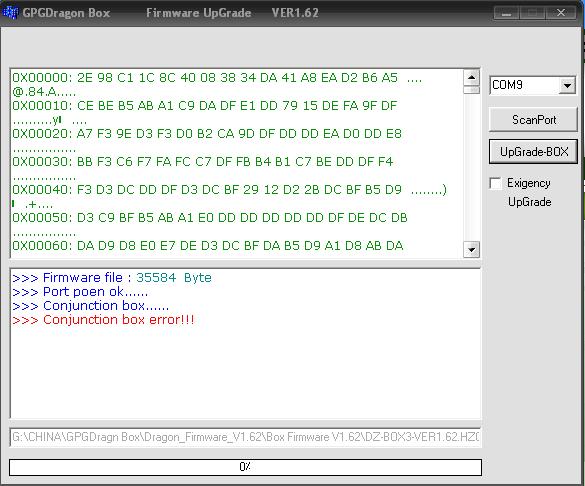Click the '@.84.A.....' ASCII text line
The width and height of the screenshot is (585, 486).
click(44, 92)
